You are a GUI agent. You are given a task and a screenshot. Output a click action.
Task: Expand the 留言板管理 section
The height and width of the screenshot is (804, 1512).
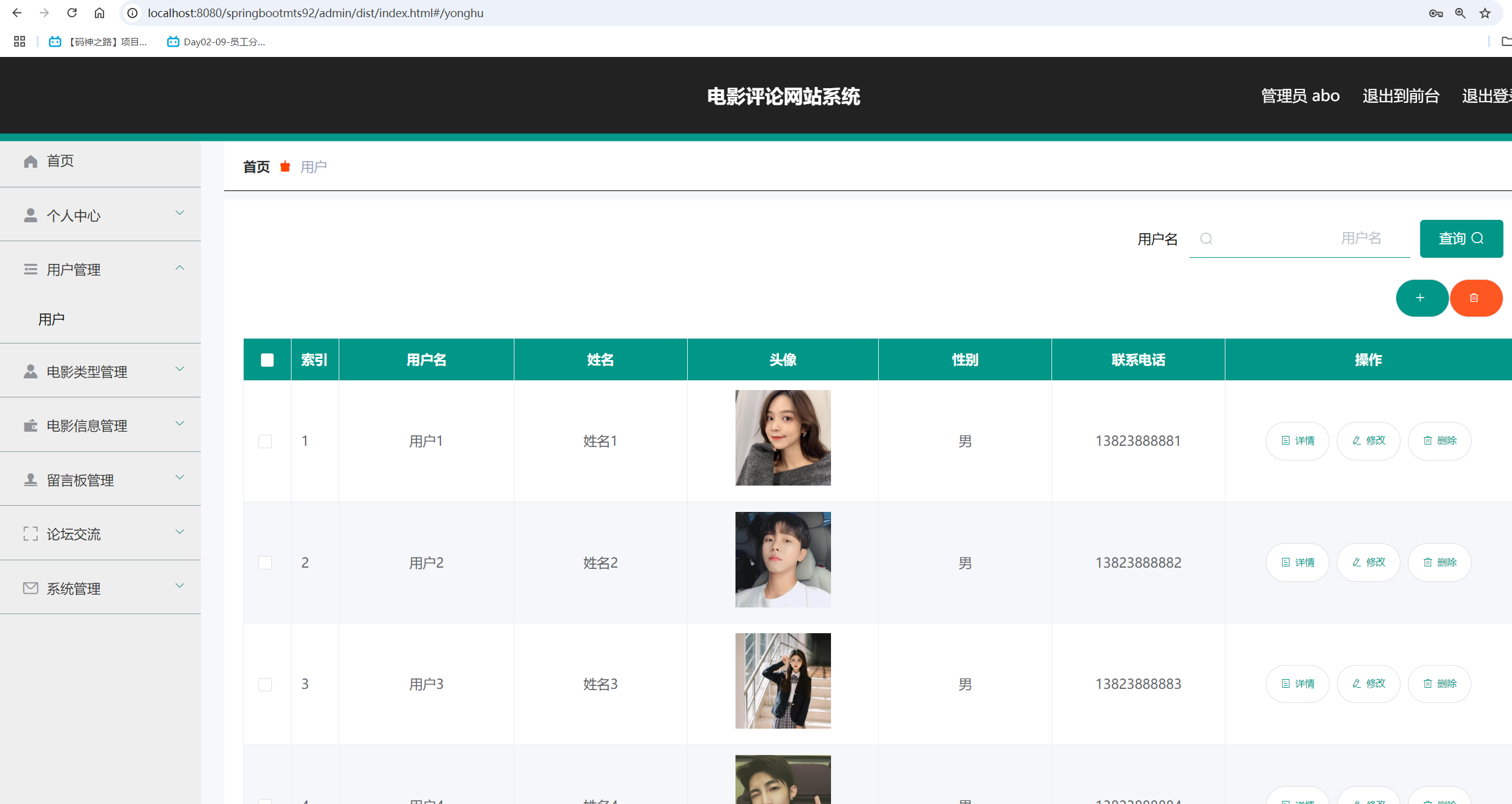[179, 478]
